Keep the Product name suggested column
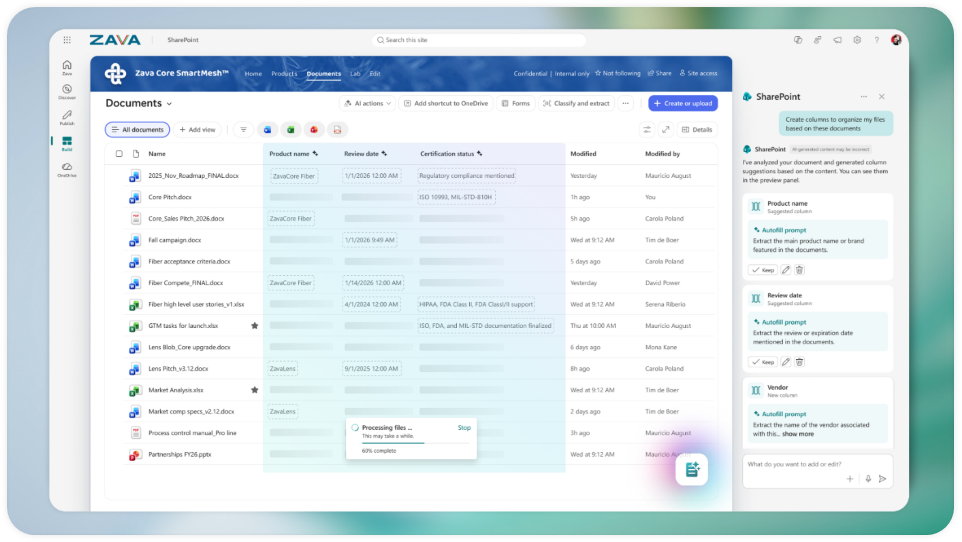The height and width of the screenshot is (542, 962). (x=763, y=270)
